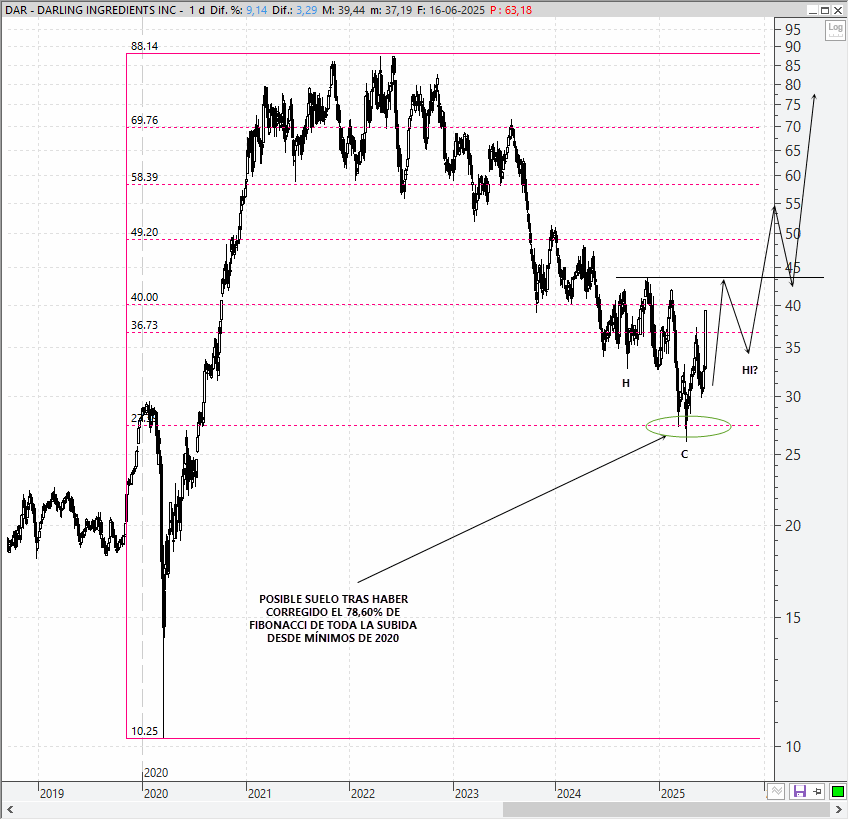
Task: Select the green ellipse drawing
Action: point(689,426)
